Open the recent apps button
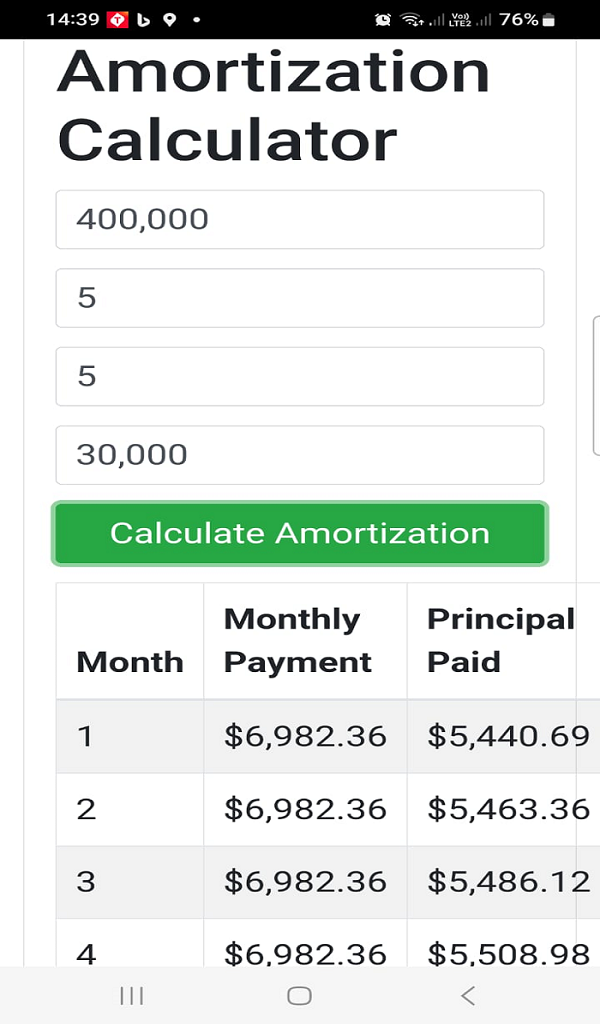The image size is (600, 1024). [131, 995]
